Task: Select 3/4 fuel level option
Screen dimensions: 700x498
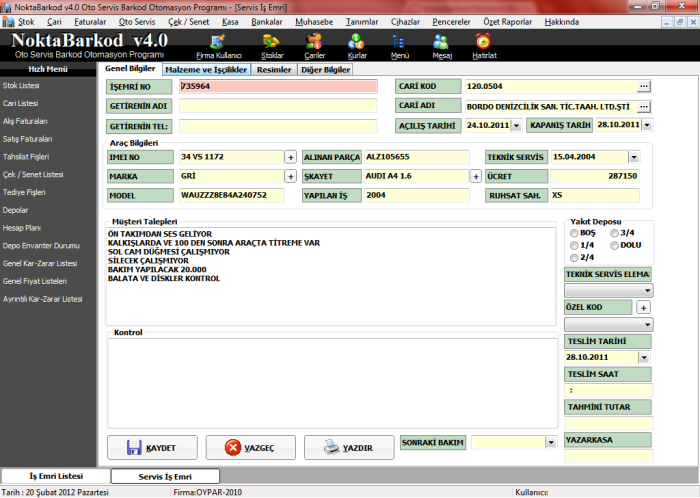Action: 615,233
